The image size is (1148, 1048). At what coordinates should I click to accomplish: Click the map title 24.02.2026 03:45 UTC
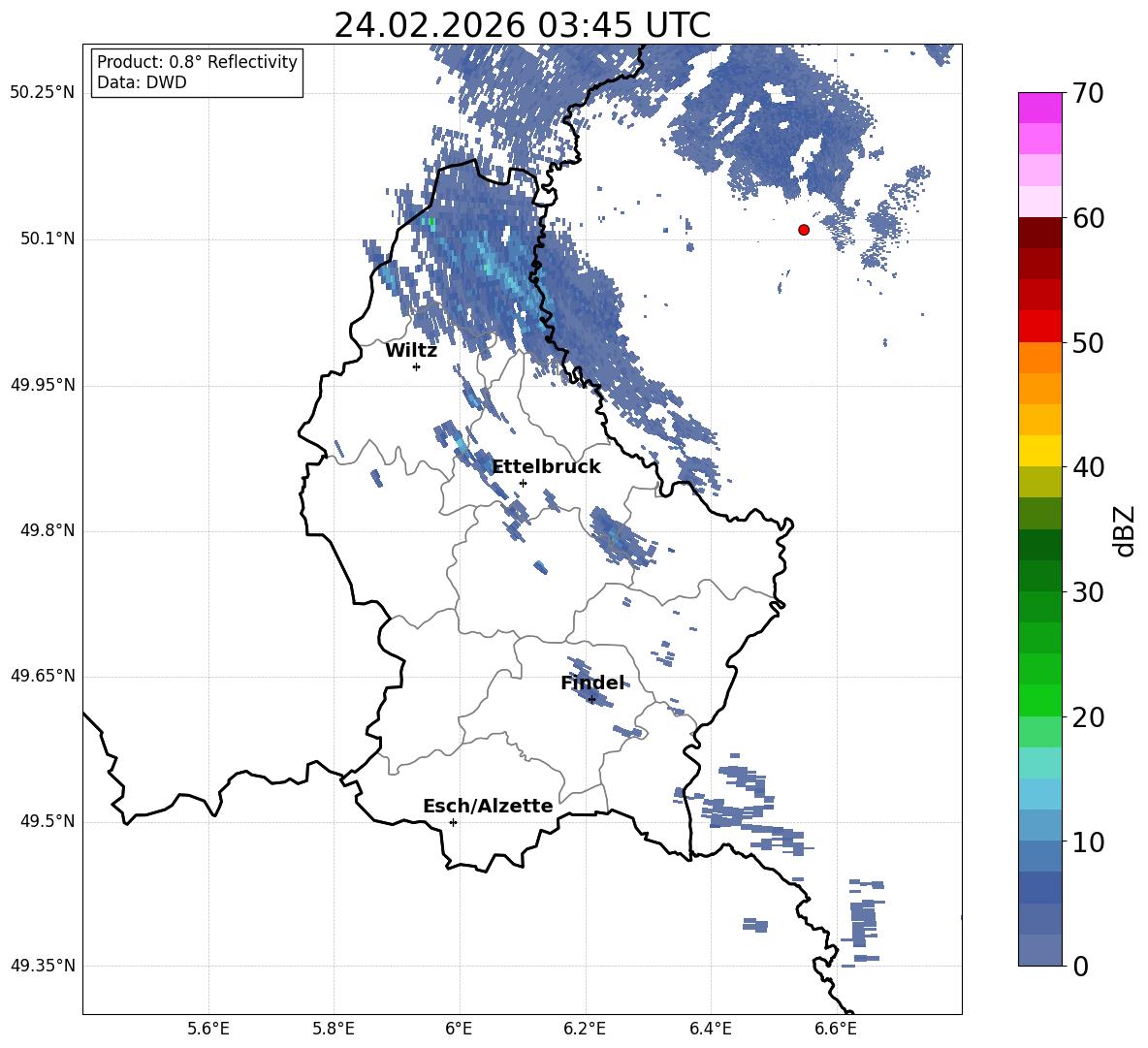coord(523,25)
